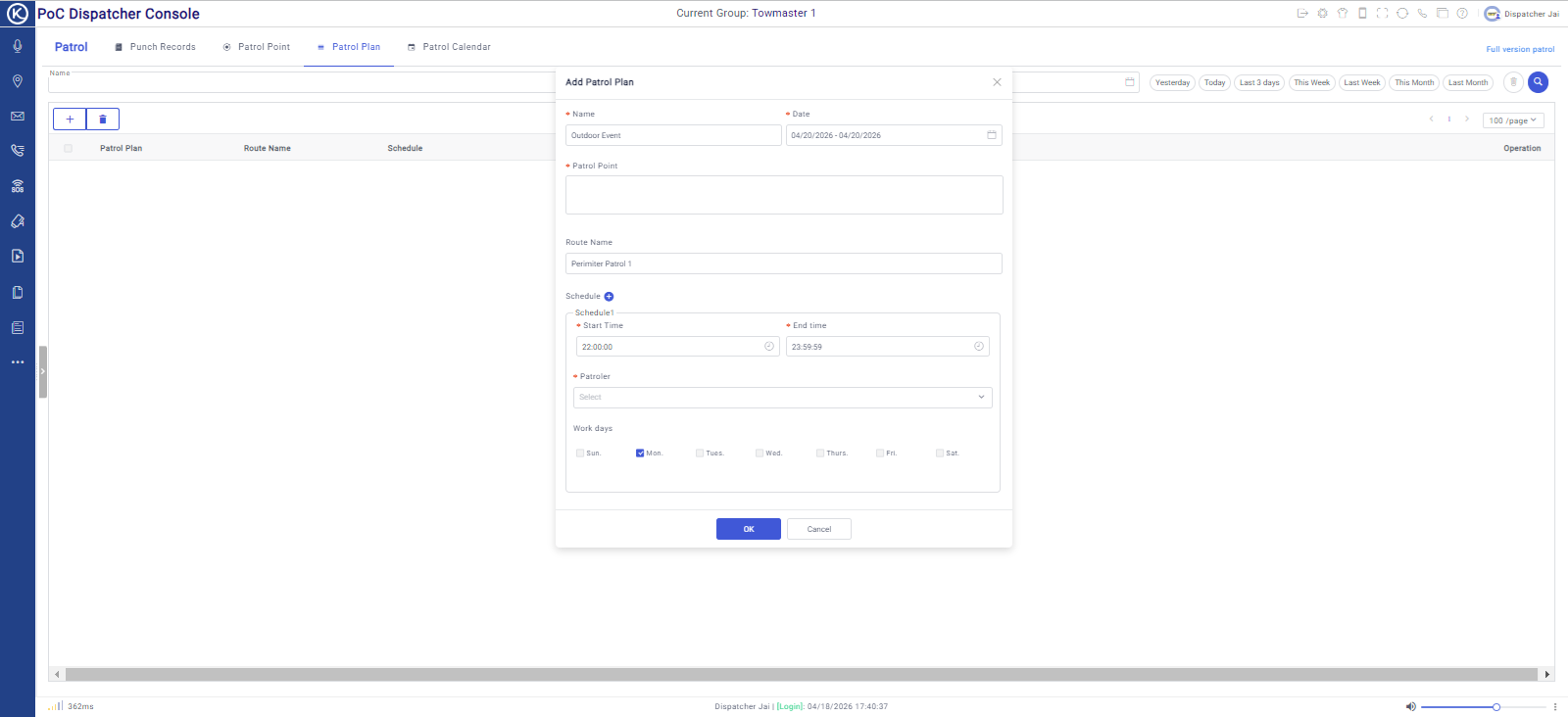Open the list report icon in sidebar
The width and height of the screenshot is (1568, 717).
click(x=18, y=327)
